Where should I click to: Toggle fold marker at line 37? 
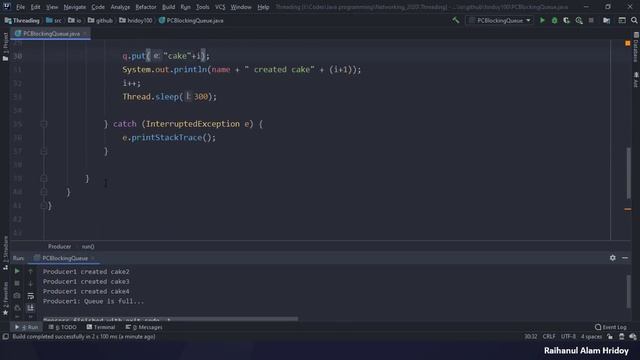pyautogui.click(x=44, y=151)
